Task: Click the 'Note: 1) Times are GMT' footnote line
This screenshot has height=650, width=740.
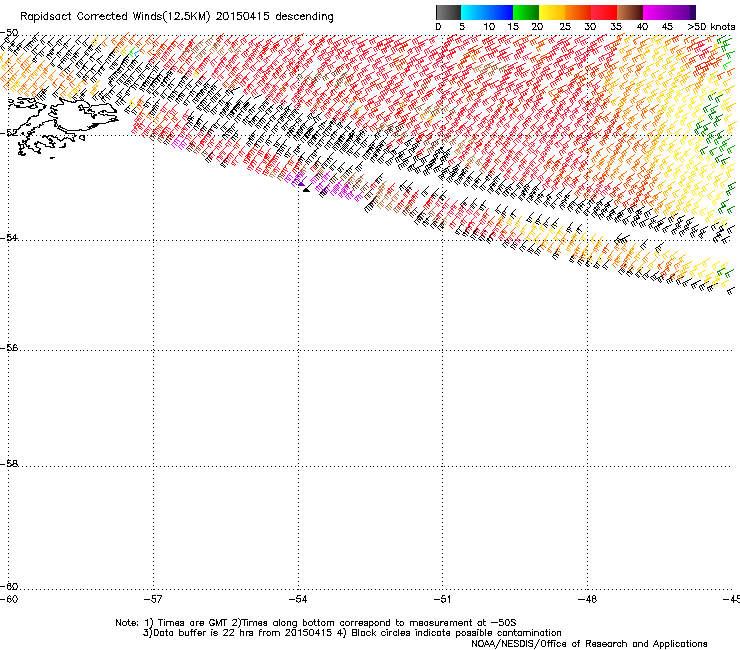Action: 316,623
